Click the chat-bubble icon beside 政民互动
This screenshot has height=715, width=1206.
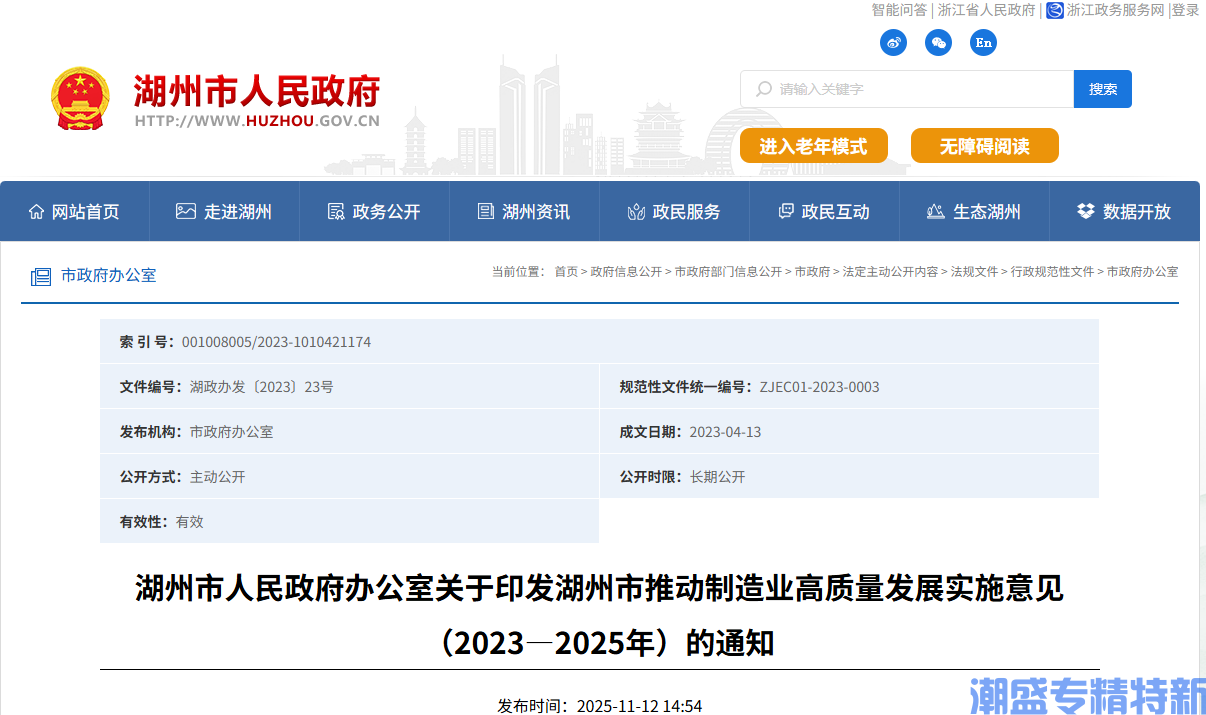(x=785, y=211)
